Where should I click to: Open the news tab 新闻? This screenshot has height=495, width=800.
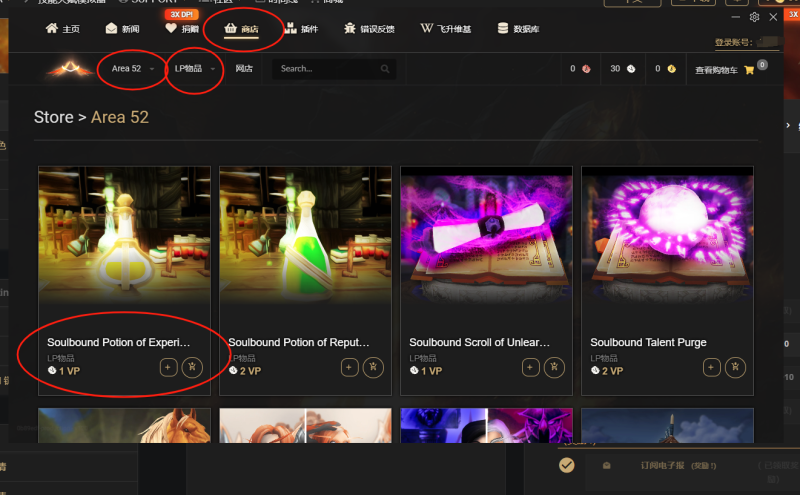tap(122, 29)
